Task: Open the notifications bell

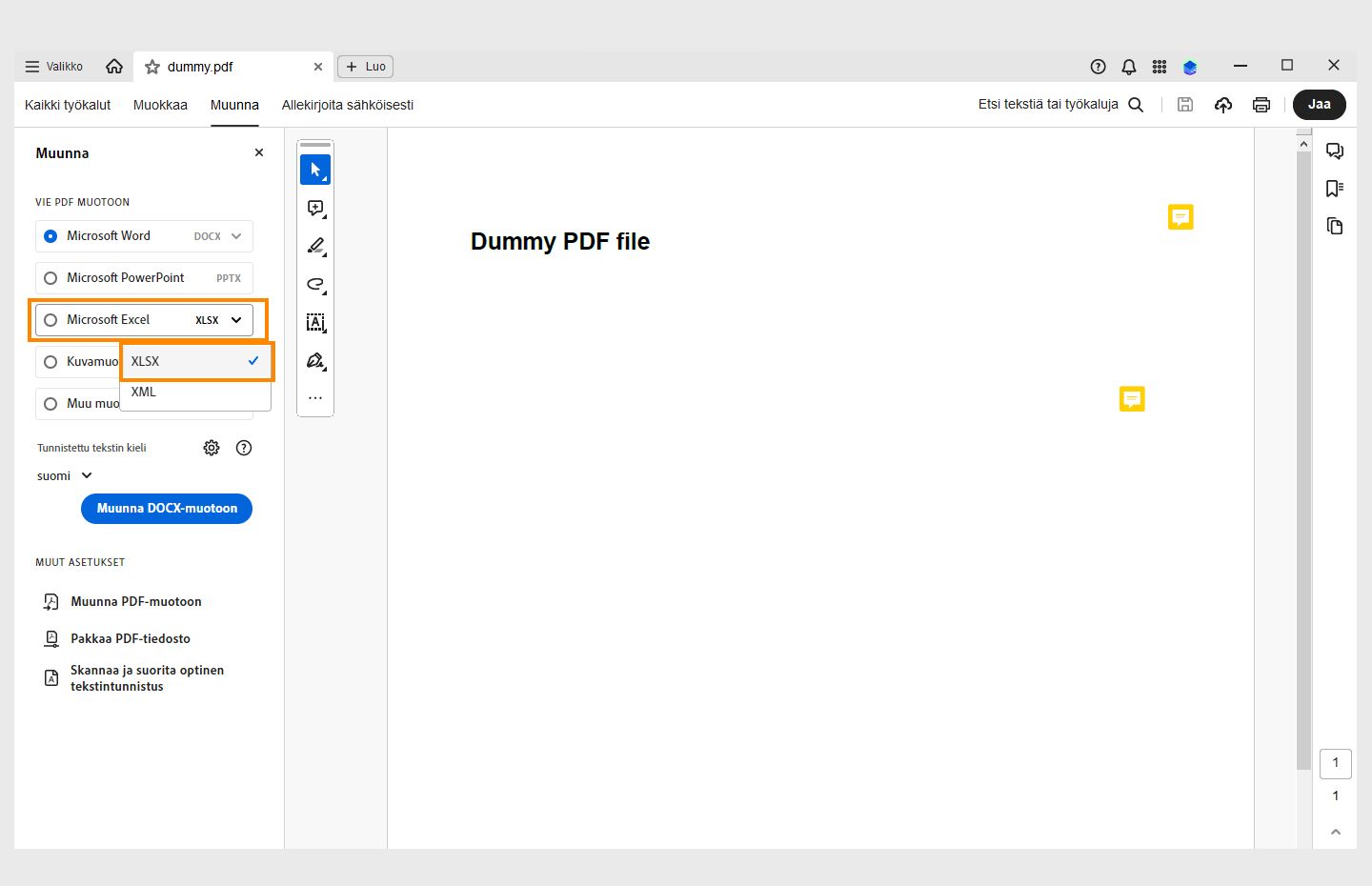Action: click(1129, 67)
